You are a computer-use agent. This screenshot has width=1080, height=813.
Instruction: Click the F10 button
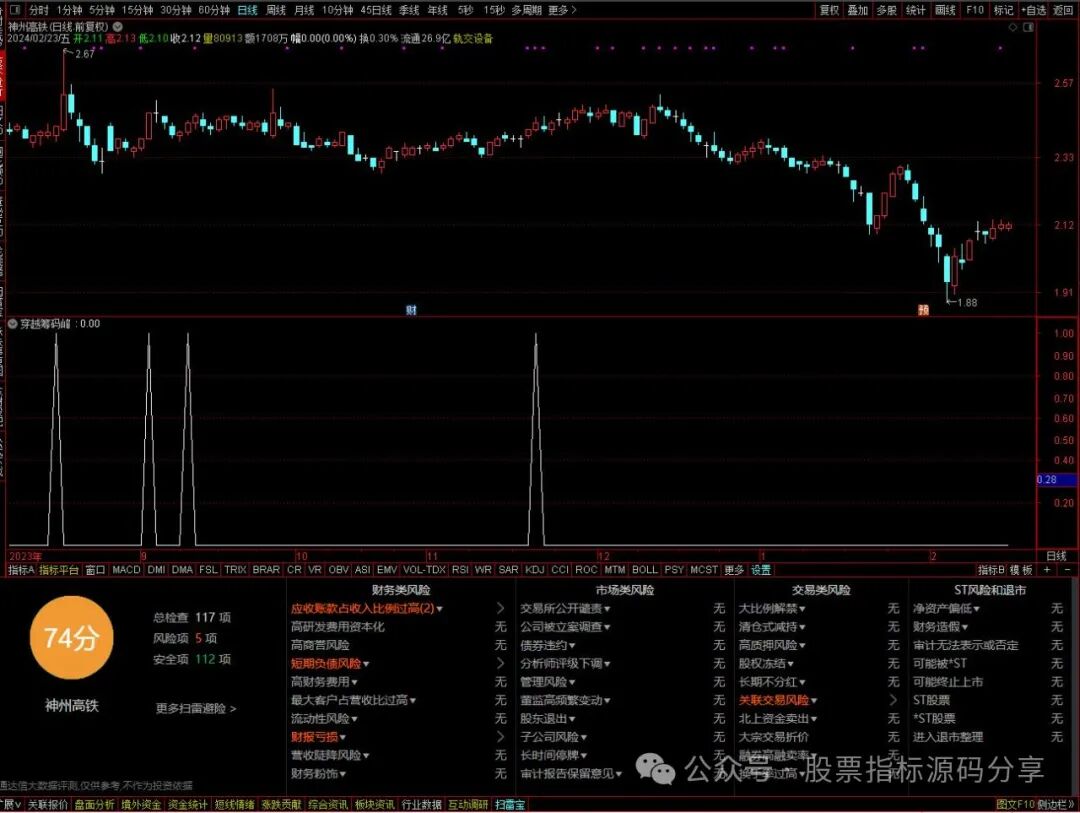click(x=975, y=10)
